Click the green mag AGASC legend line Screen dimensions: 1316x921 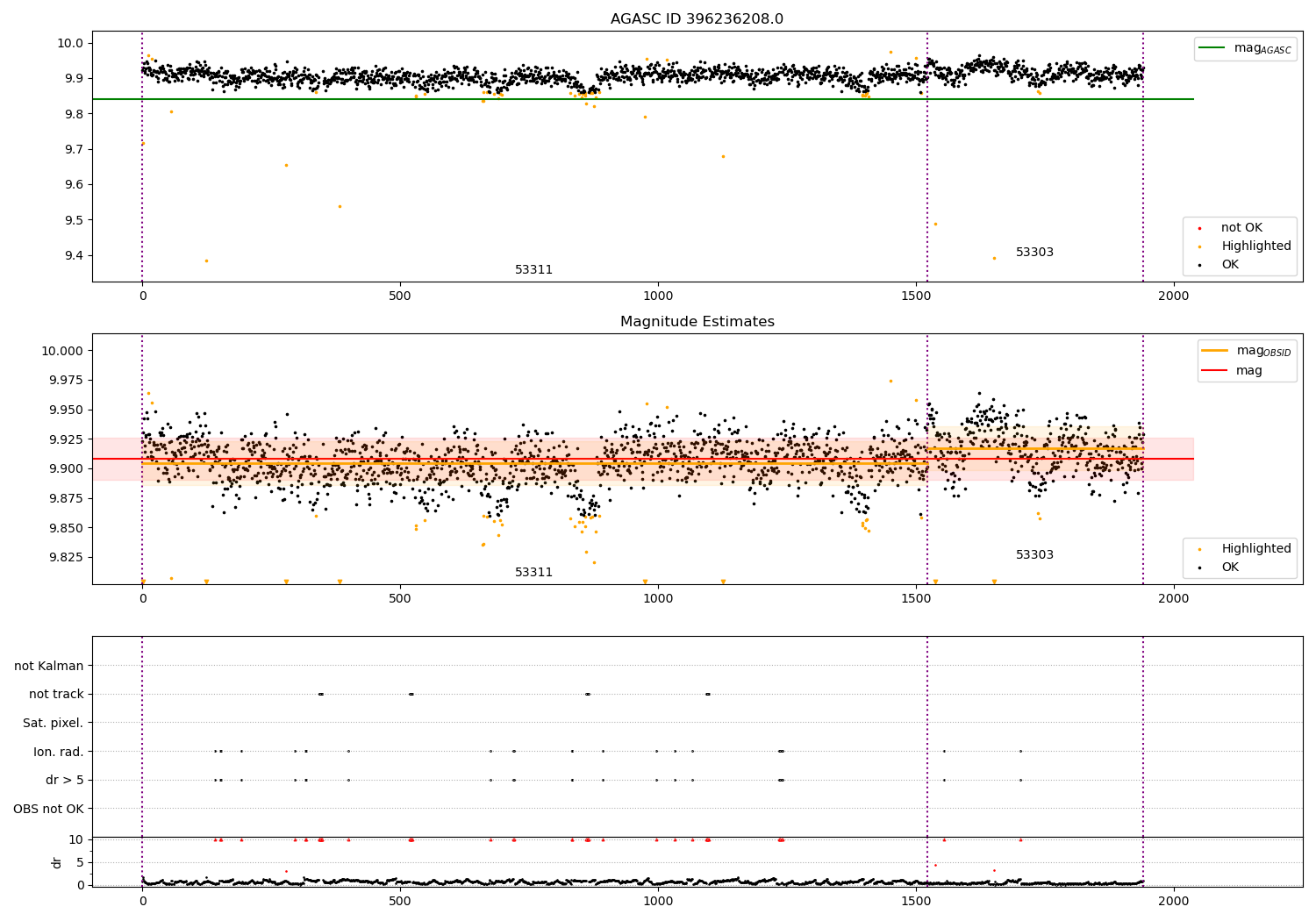(1212, 48)
